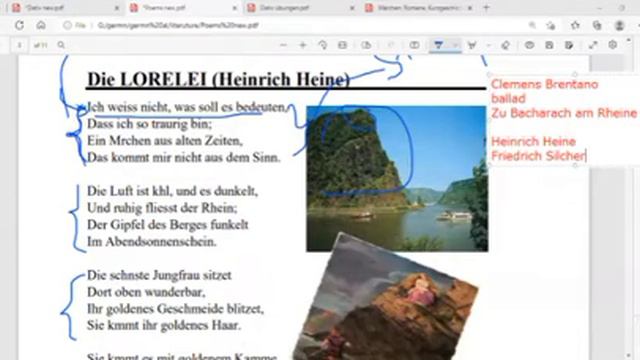Screen dimensions: 640x360
Task: Open the browser profile avatar
Action: coord(620,25)
